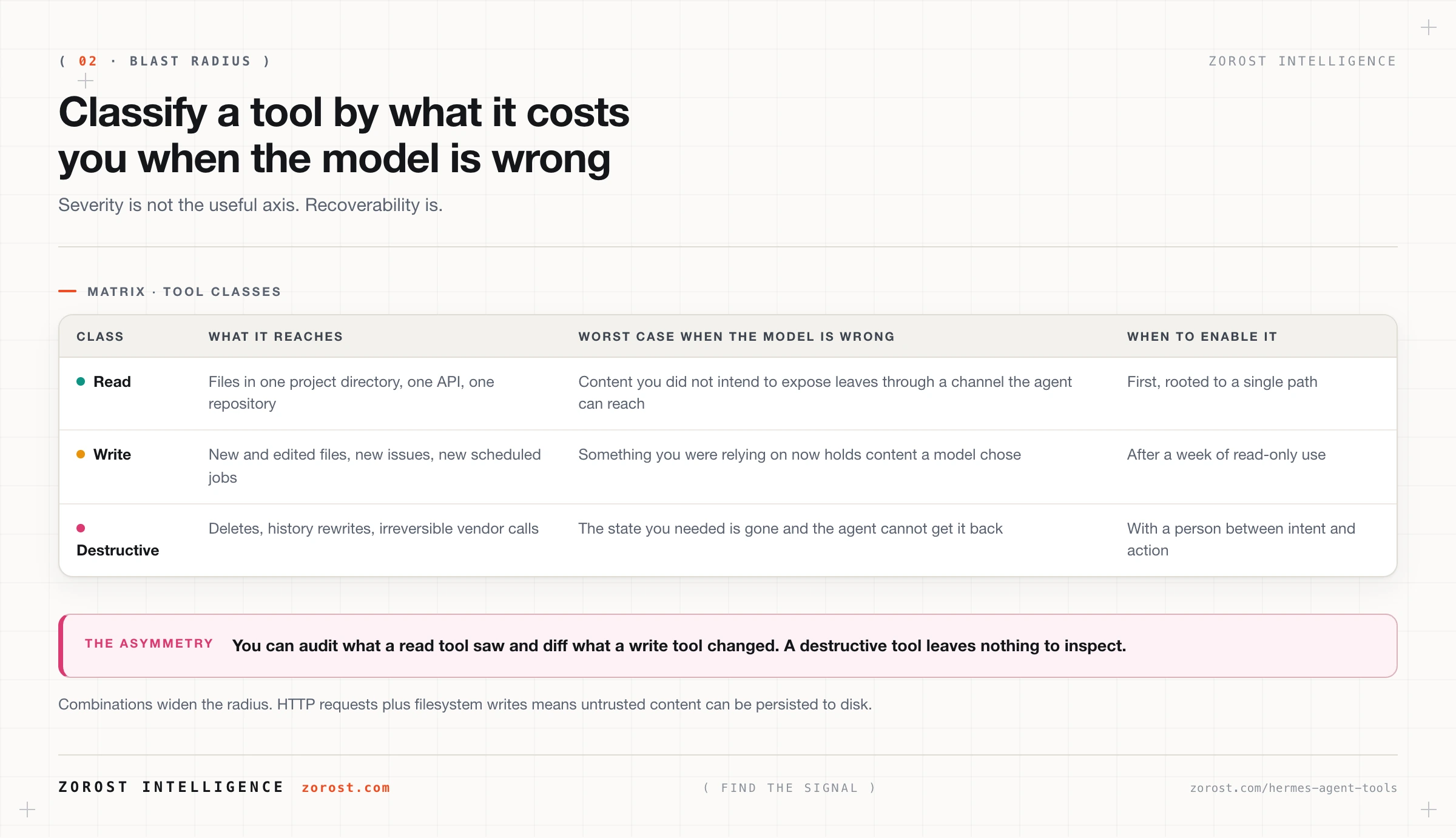Click the 'WHAT IT REACHES' column header
The image size is (1456, 838).
275,337
